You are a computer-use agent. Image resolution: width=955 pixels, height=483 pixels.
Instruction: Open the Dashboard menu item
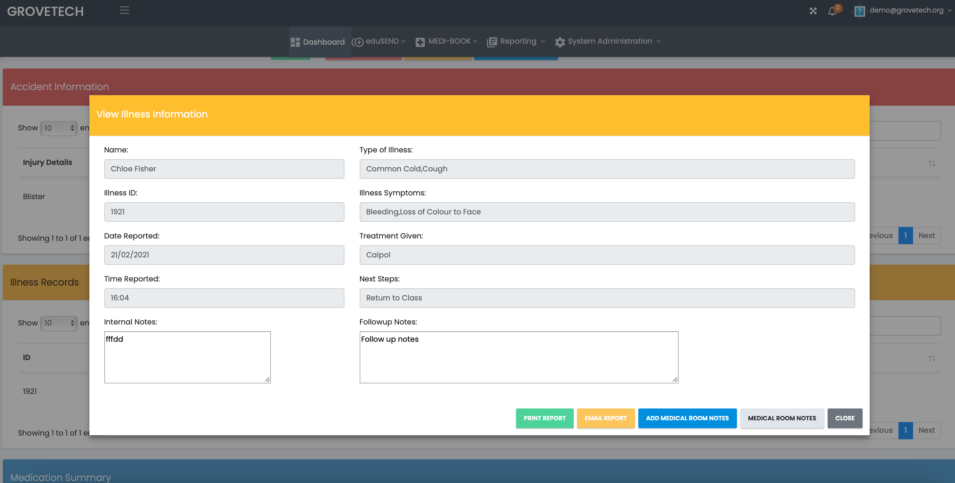point(317,42)
